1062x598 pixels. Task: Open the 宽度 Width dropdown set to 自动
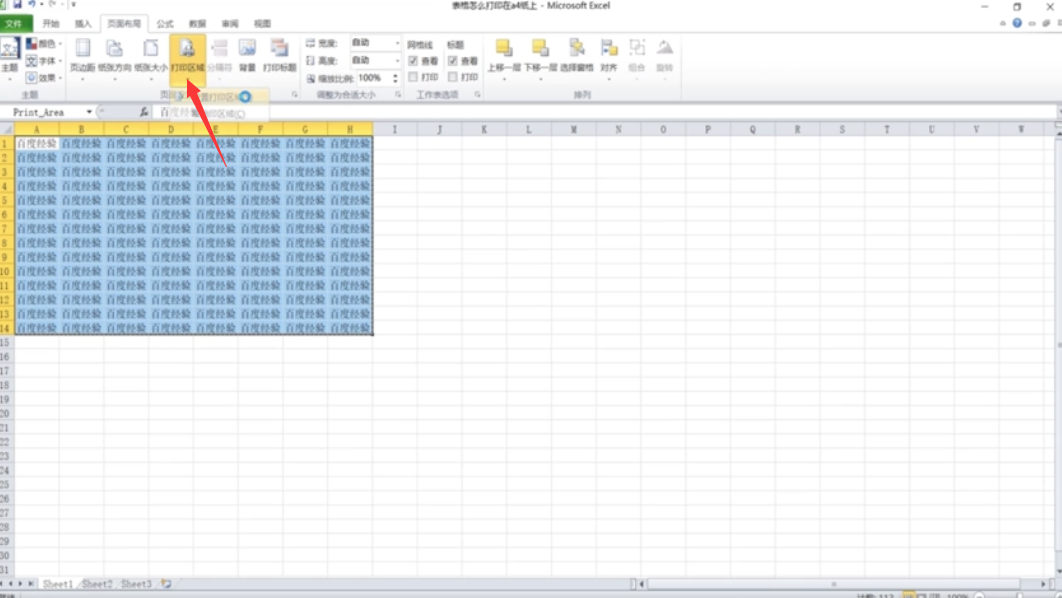[x=375, y=43]
